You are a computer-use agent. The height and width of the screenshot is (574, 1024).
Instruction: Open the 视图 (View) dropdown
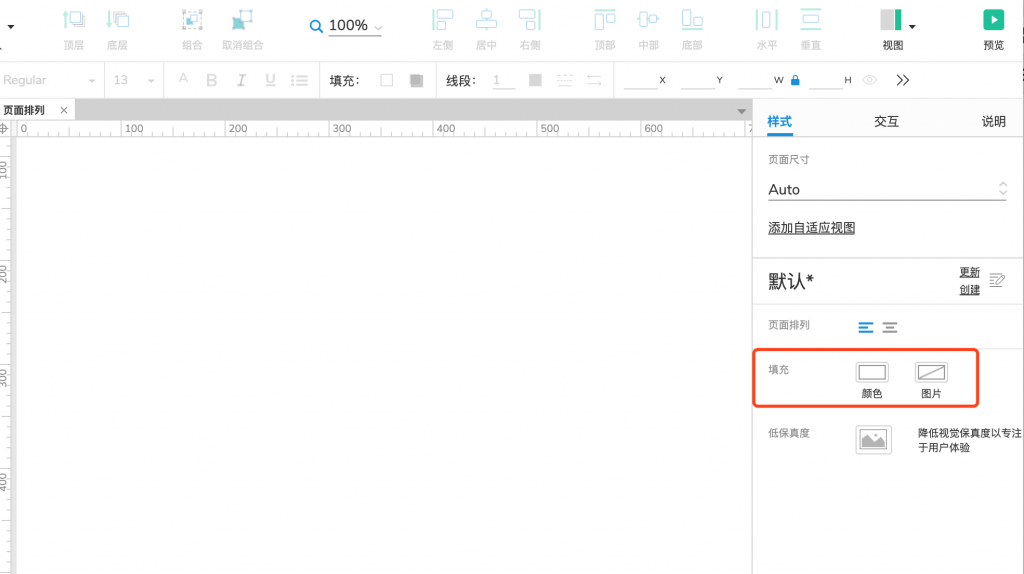892,22
